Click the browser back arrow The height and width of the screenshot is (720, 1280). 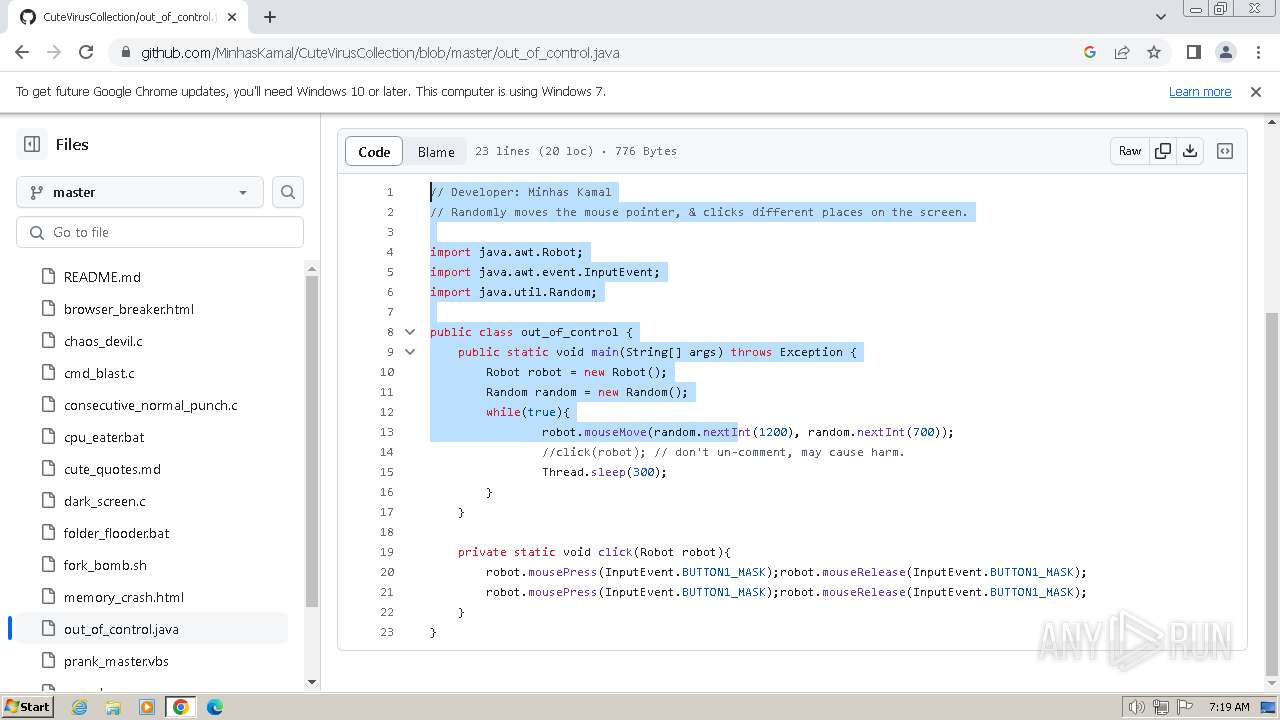(x=22, y=52)
